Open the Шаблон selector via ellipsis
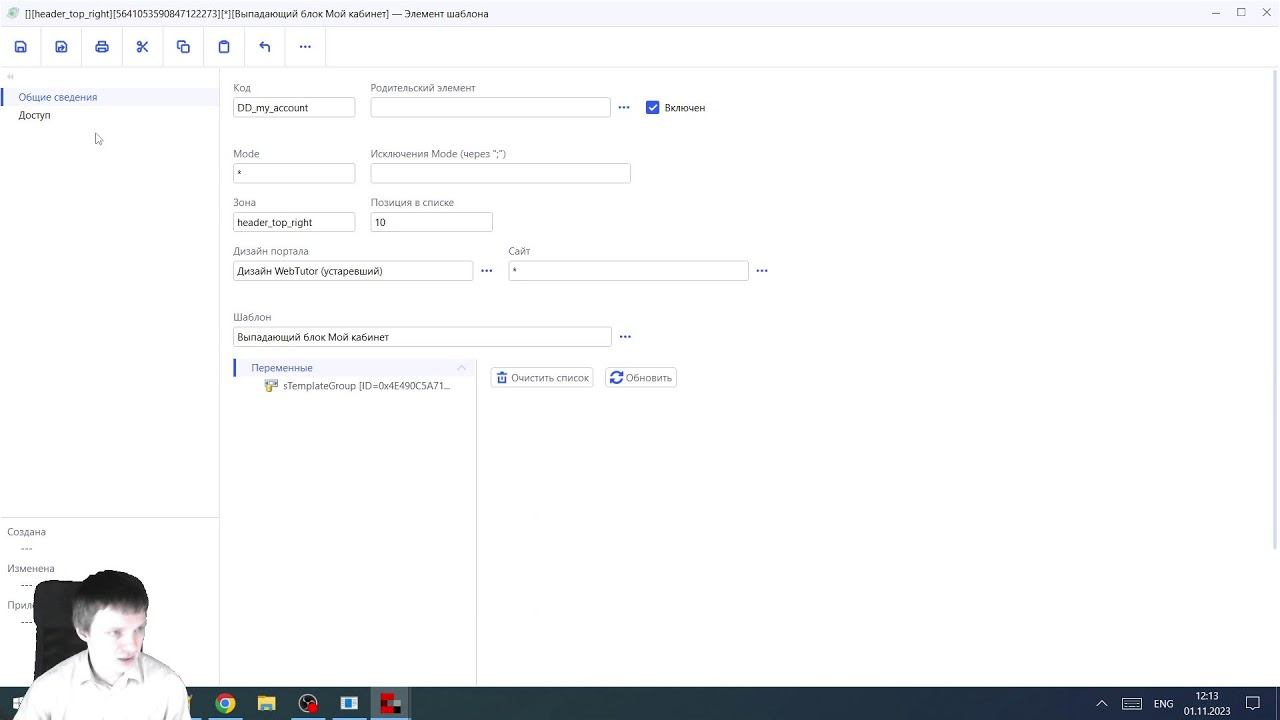Screen dimensions: 1280x720 [x=625, y=337]
